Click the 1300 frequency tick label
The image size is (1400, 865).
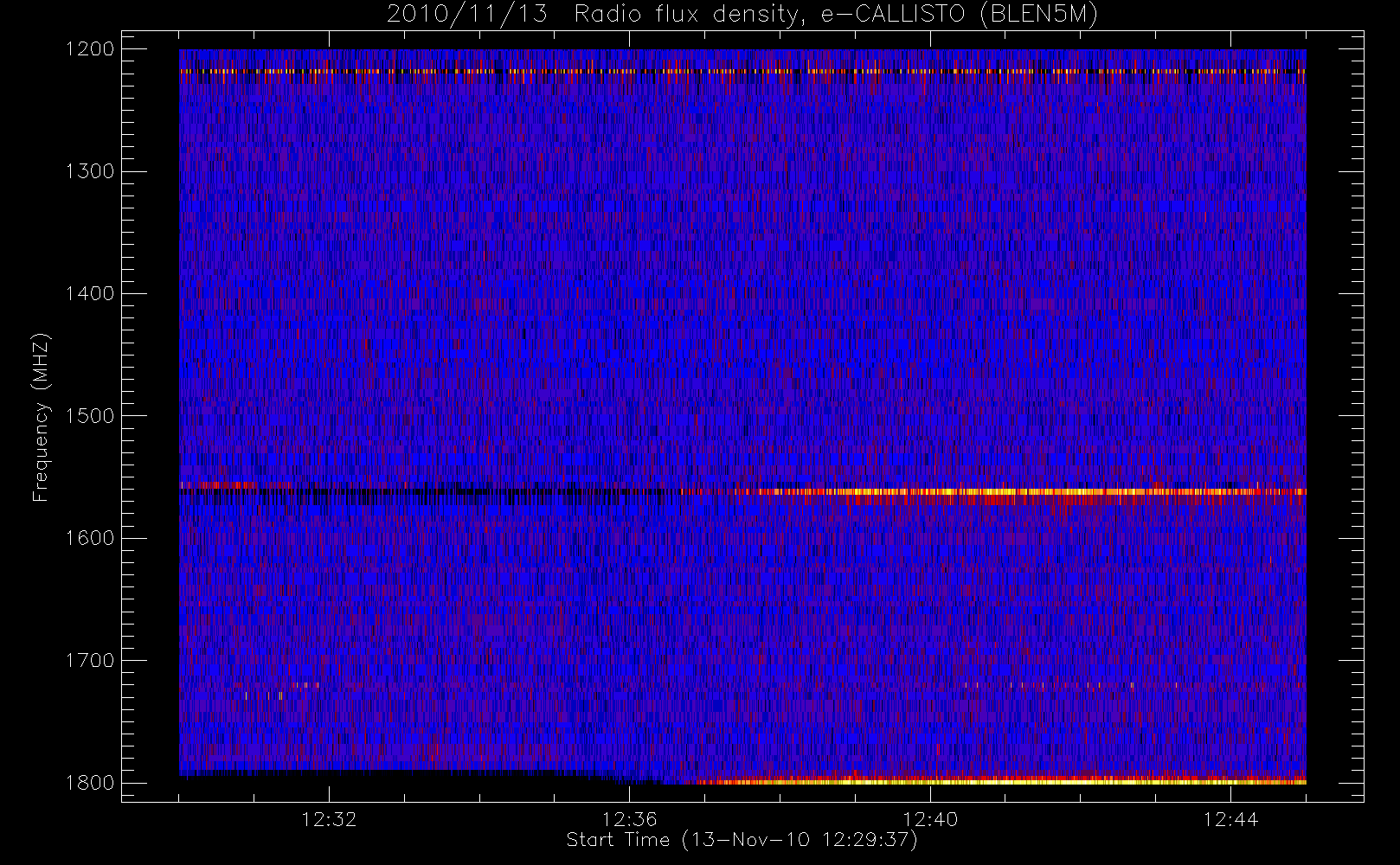[90, 171]
